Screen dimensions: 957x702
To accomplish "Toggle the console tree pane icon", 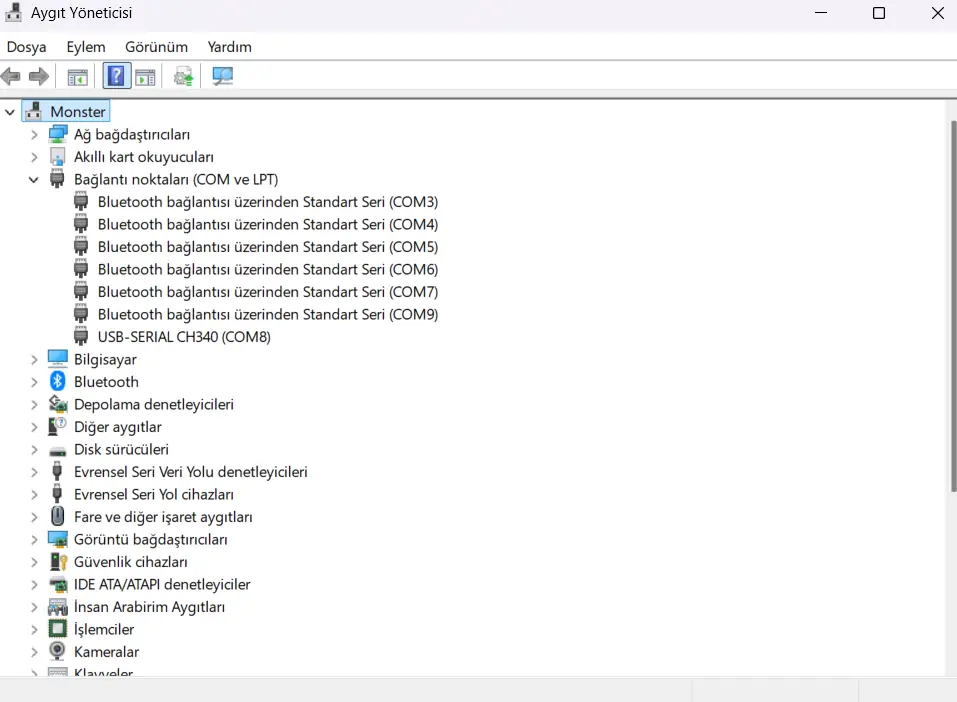I will 78,78.
